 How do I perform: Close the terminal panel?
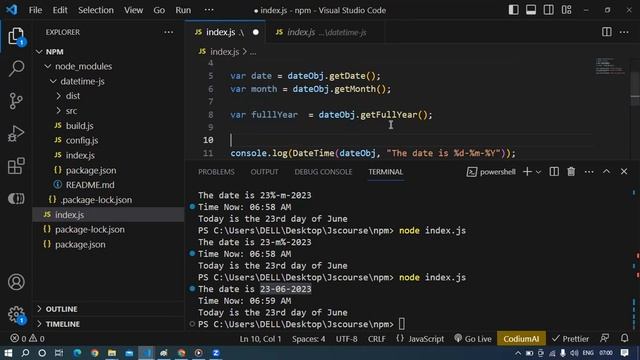coord(624,172)
